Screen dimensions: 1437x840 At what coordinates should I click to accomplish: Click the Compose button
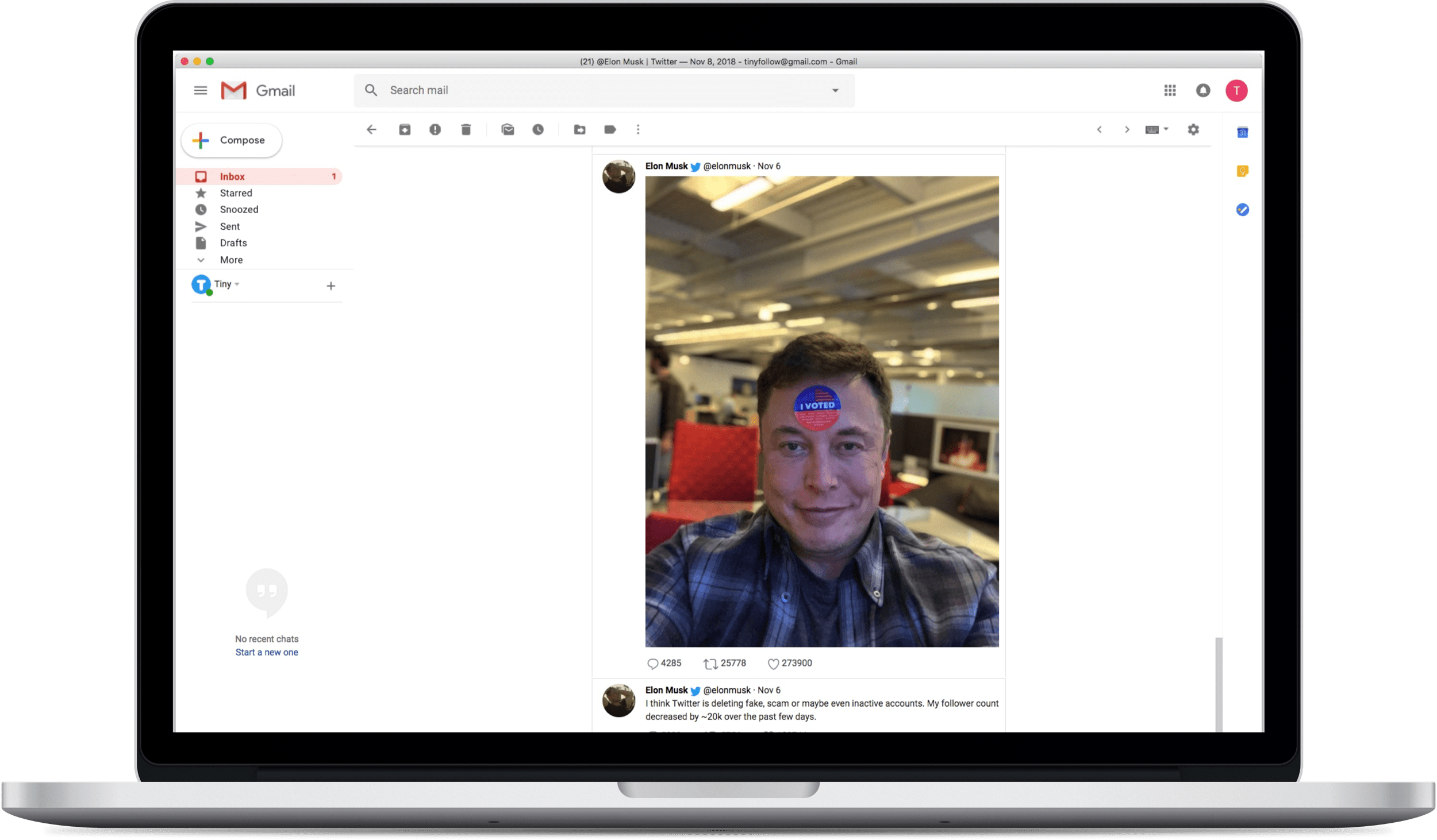[x=231, y=140]
